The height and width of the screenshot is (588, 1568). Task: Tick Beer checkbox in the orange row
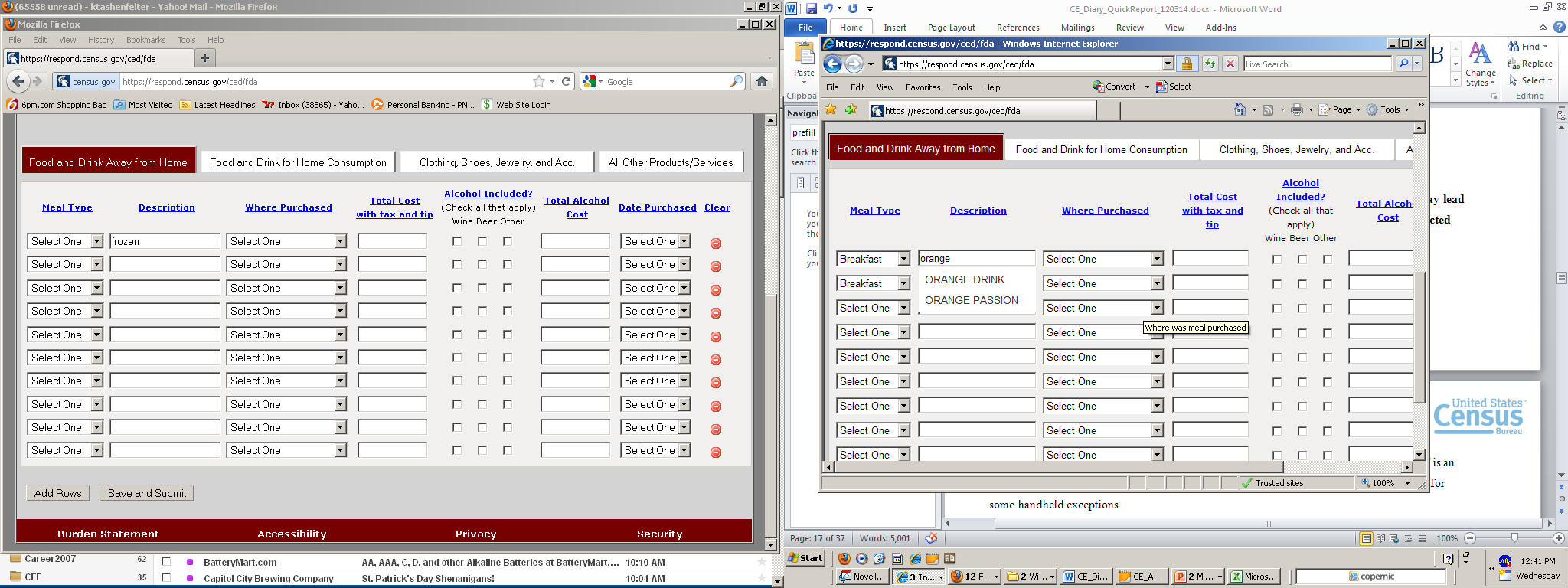[x=1302, y=260]
